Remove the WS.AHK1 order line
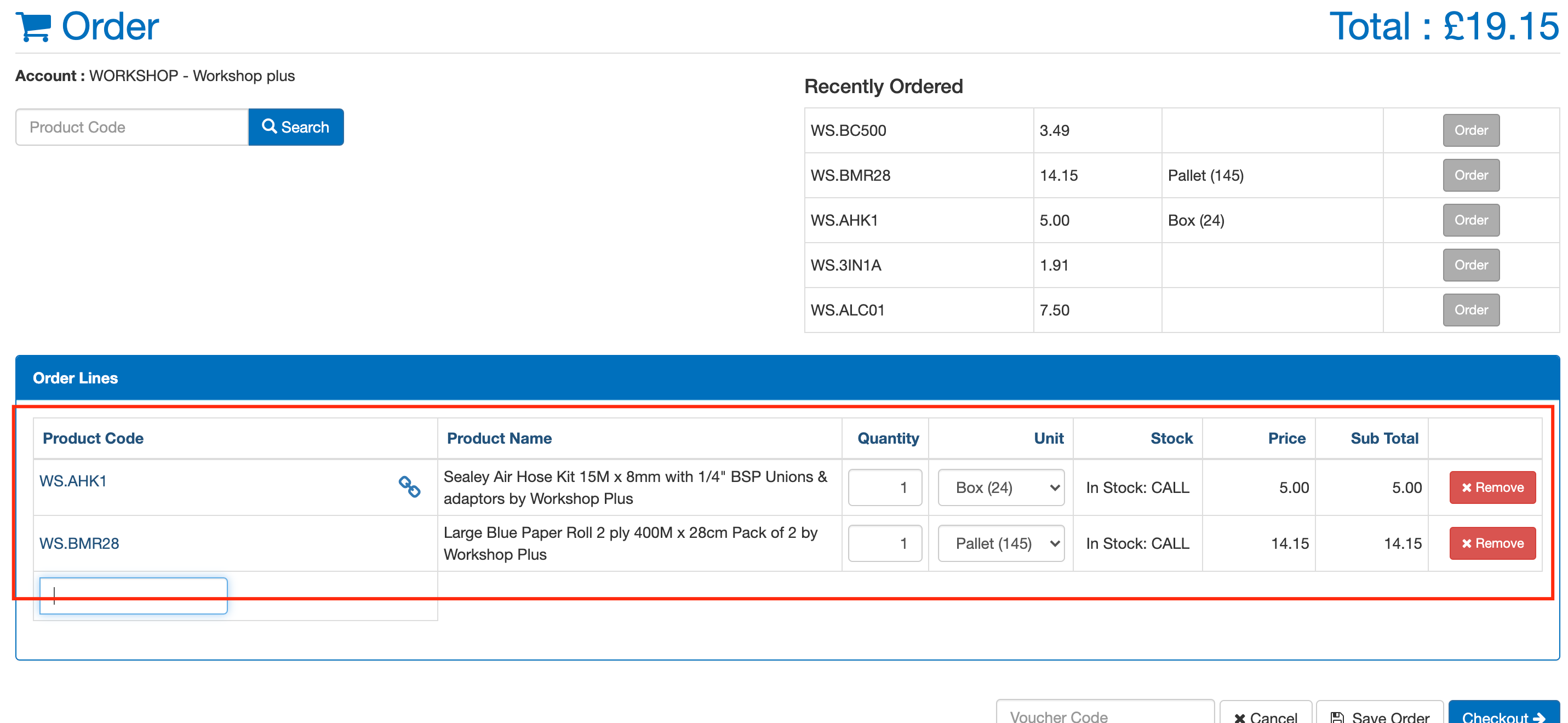 (1492, 487)
